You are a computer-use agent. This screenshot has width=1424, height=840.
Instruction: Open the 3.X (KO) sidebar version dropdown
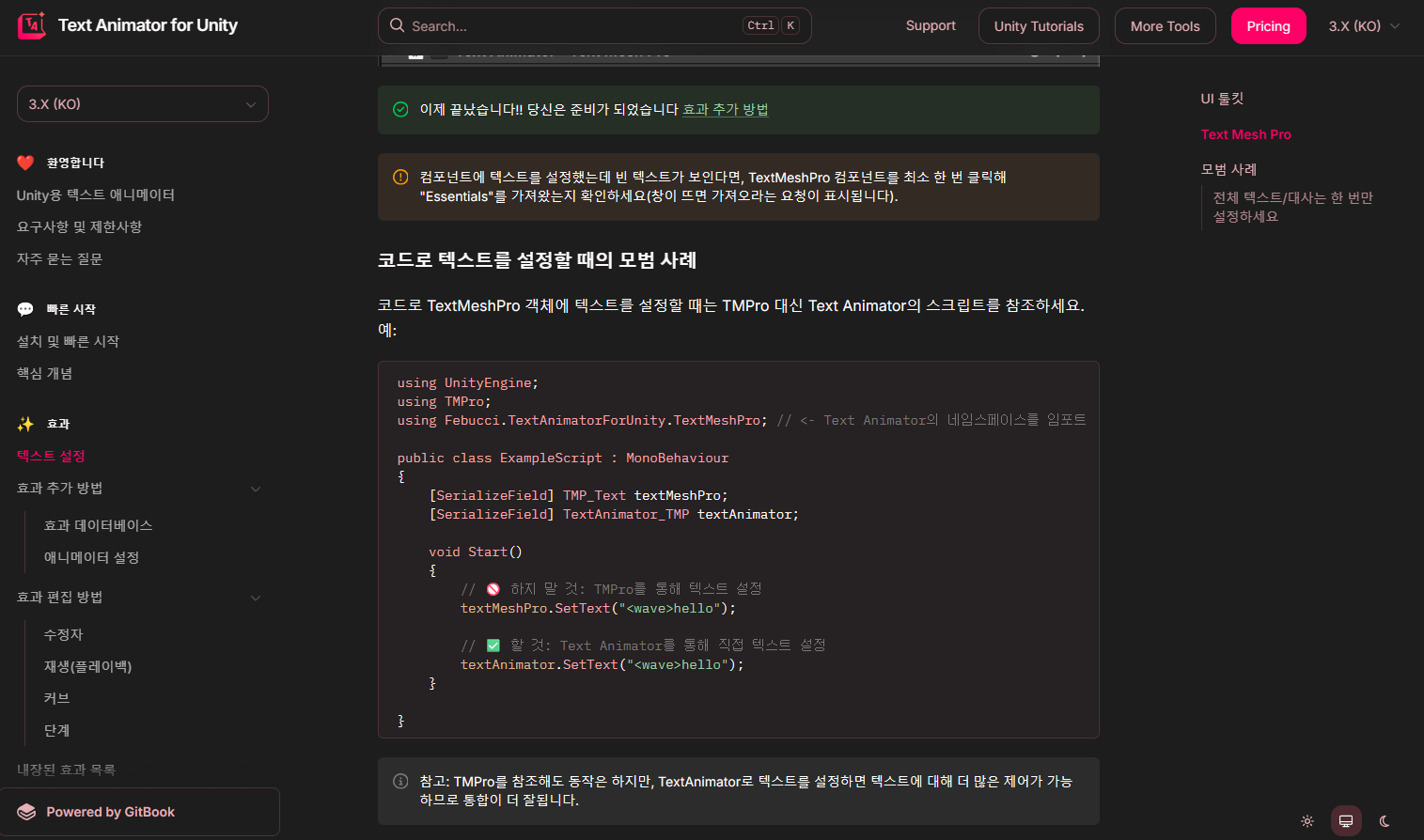pyautogui.click(x=143, y=104)
